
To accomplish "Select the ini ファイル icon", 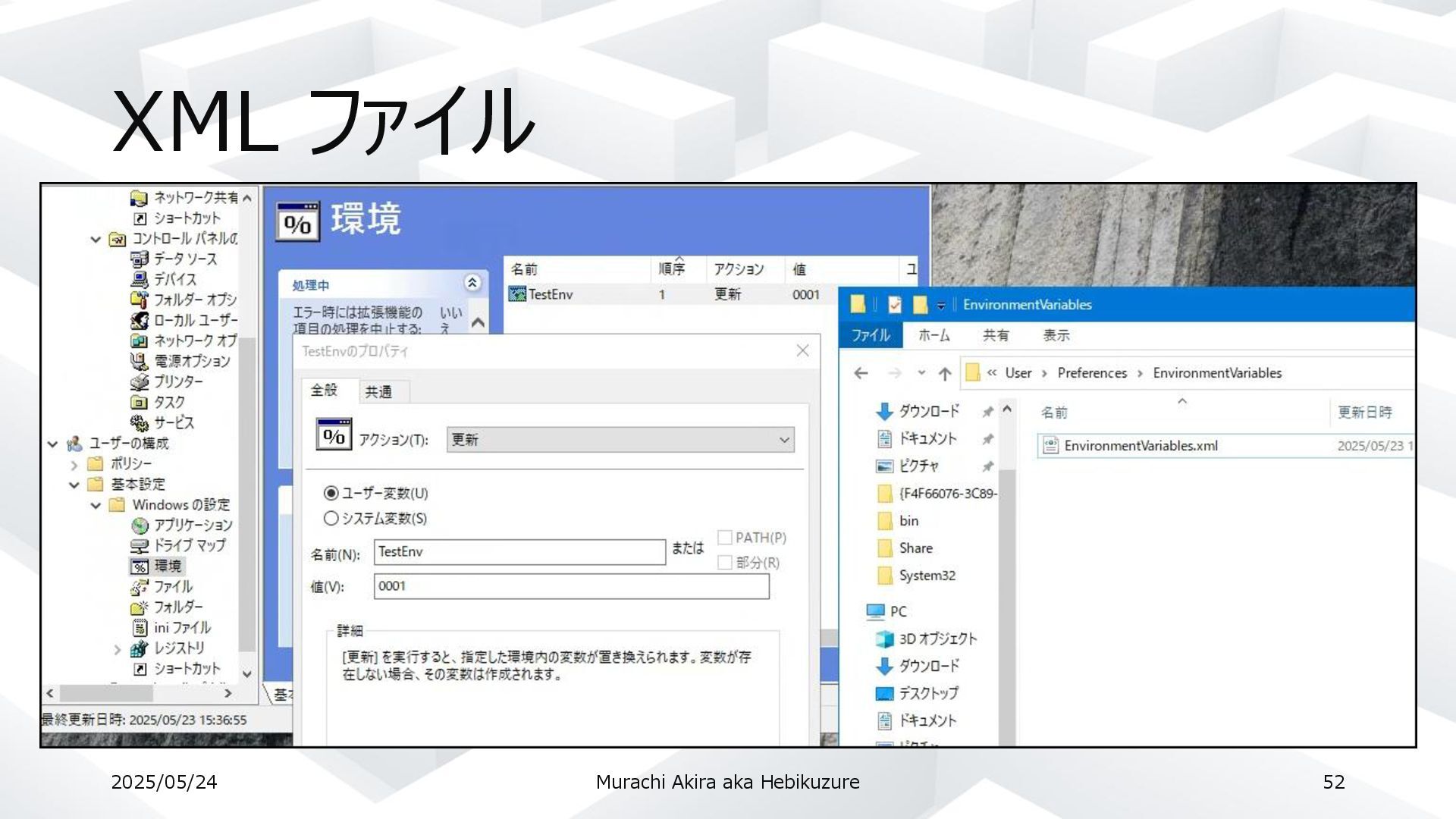I will (x=139, y=628).
